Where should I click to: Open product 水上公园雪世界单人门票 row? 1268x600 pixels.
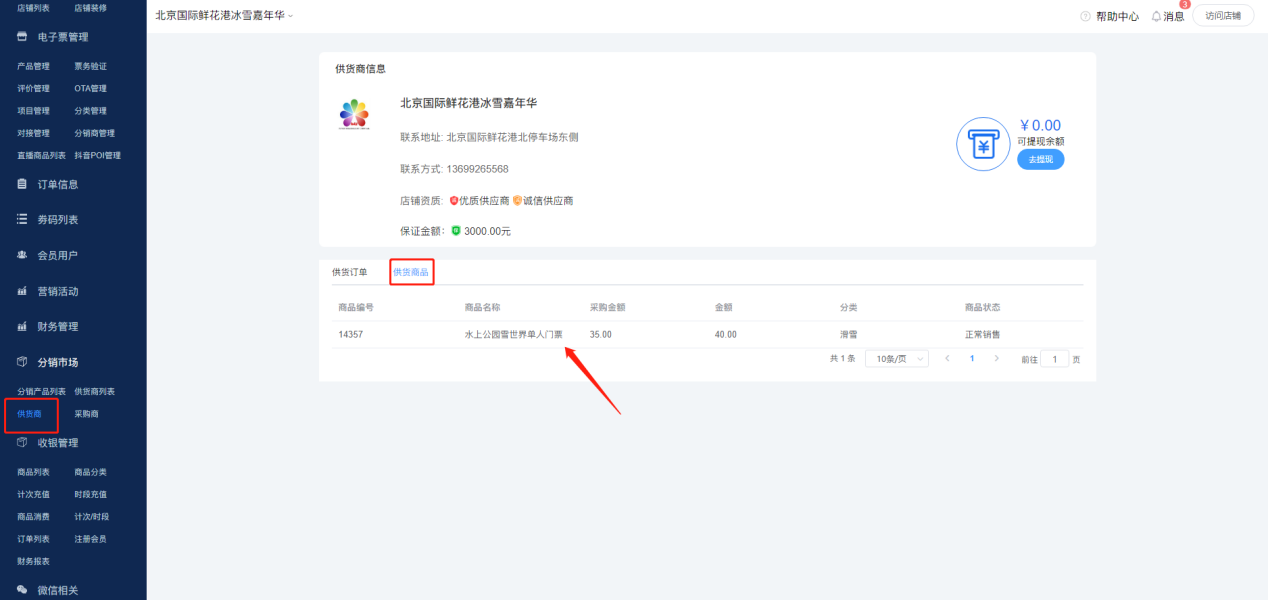[x=513, y=335]
